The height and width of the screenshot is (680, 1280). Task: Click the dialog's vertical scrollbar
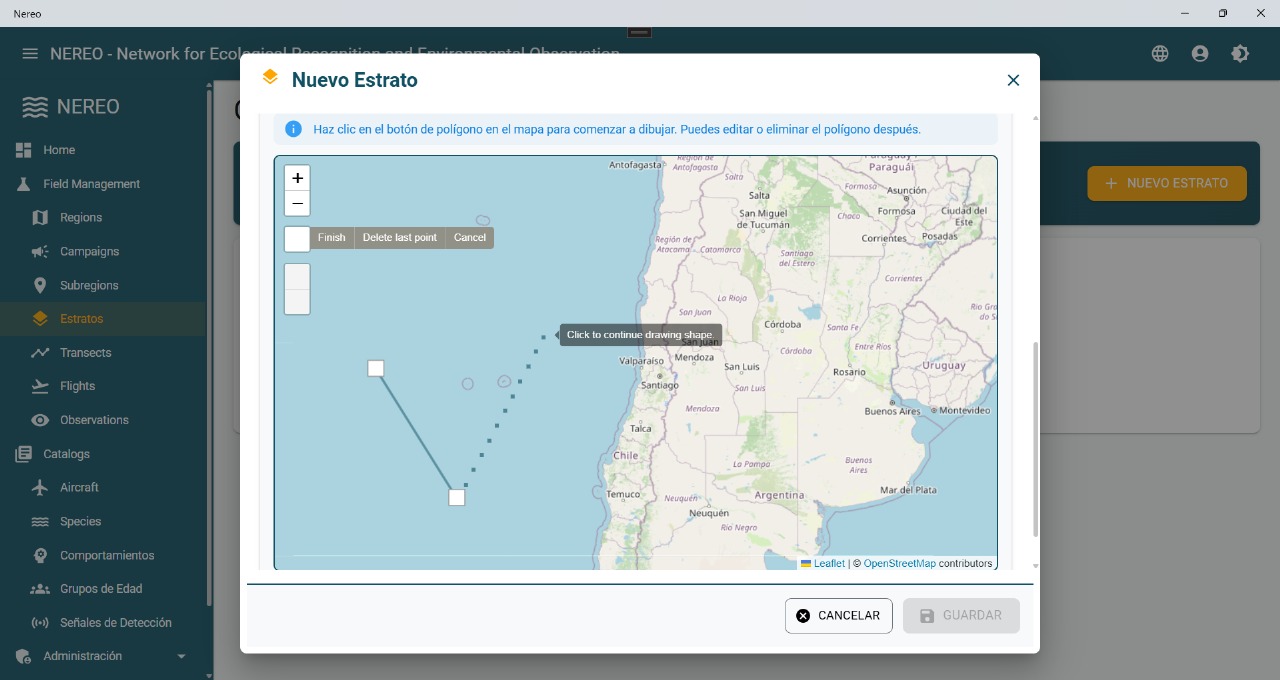point(1035,440)
